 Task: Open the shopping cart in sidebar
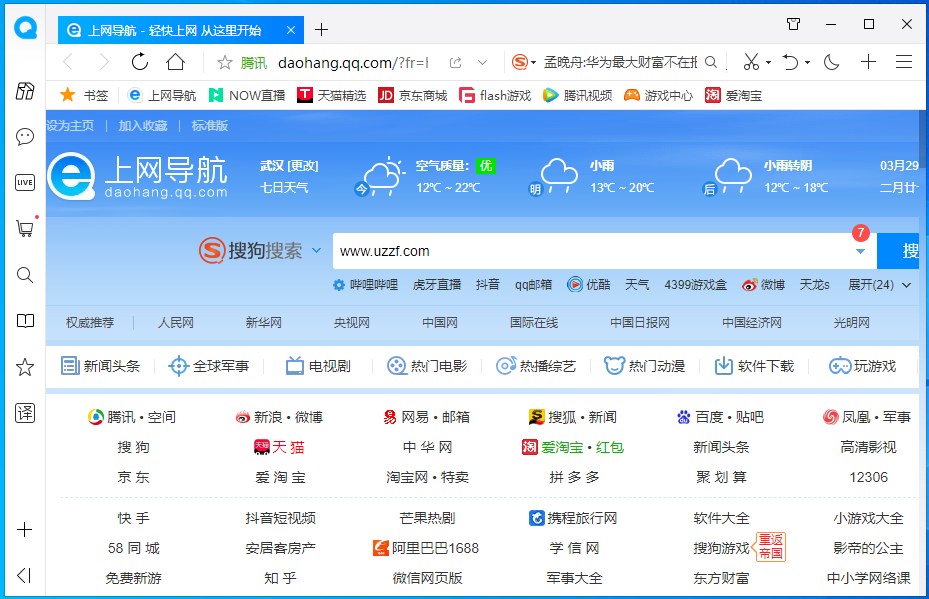click(x=25, y=228)
